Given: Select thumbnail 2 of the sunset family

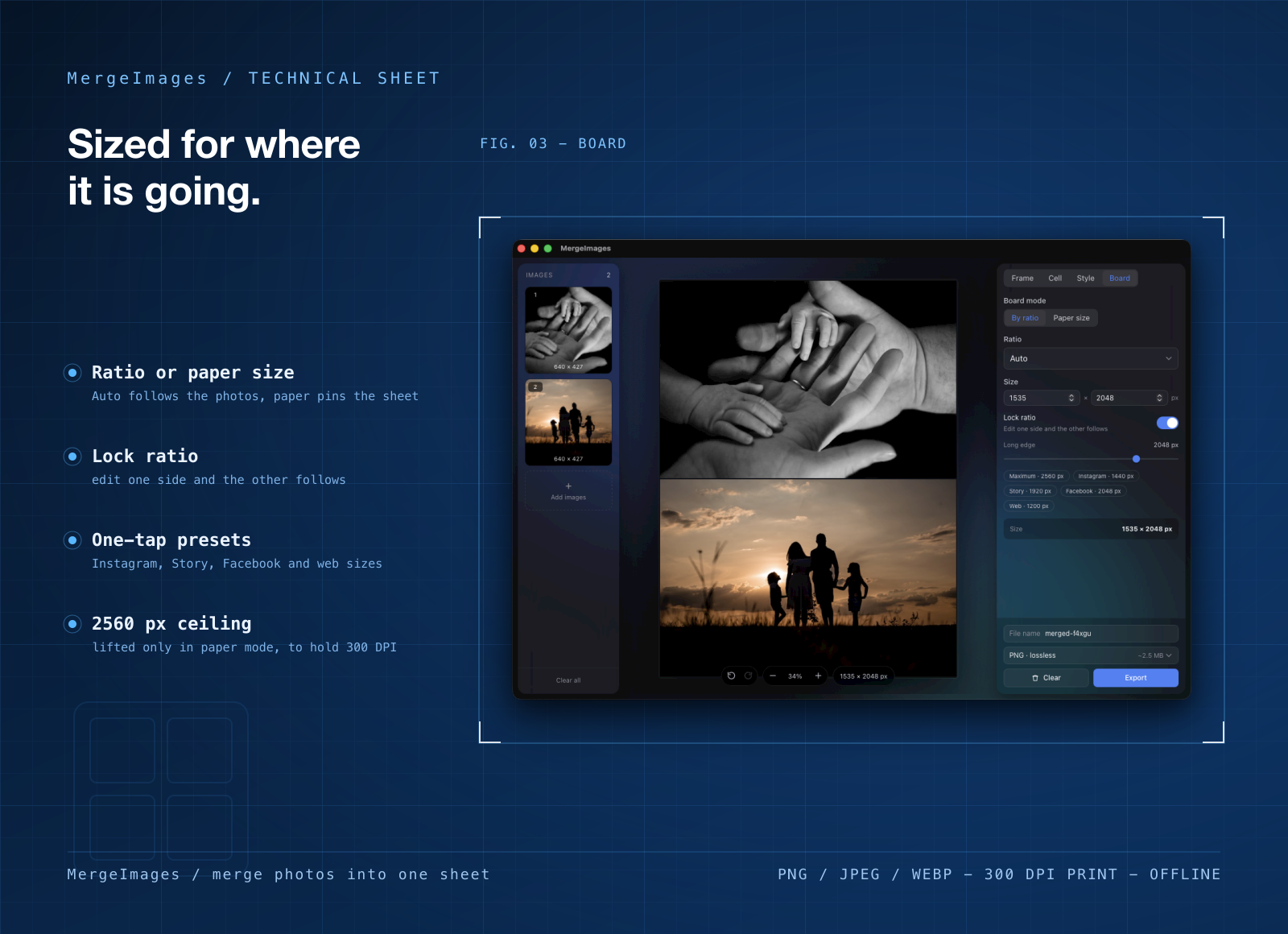Looking at the screenshot, I should [568, 423].
